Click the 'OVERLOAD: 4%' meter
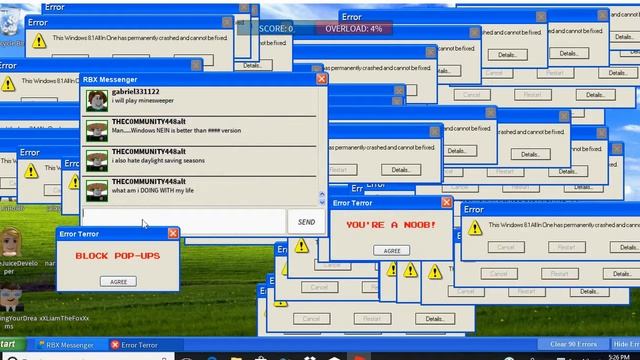The height and width of the screenshot is (360, 640). pos(354,29)
